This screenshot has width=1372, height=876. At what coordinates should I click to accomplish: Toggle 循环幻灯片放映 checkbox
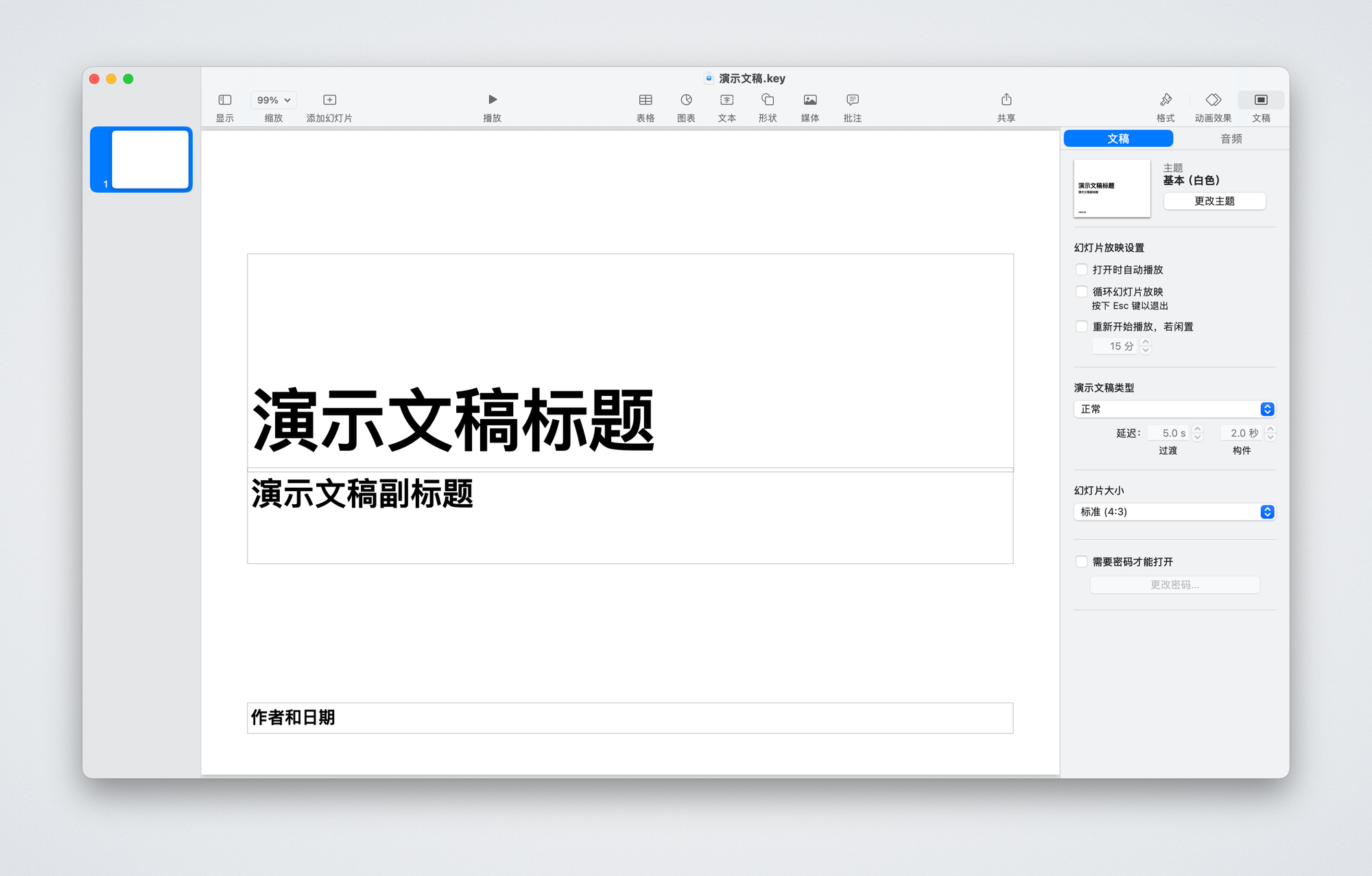pyautogui.click(x=1082, y=292)
